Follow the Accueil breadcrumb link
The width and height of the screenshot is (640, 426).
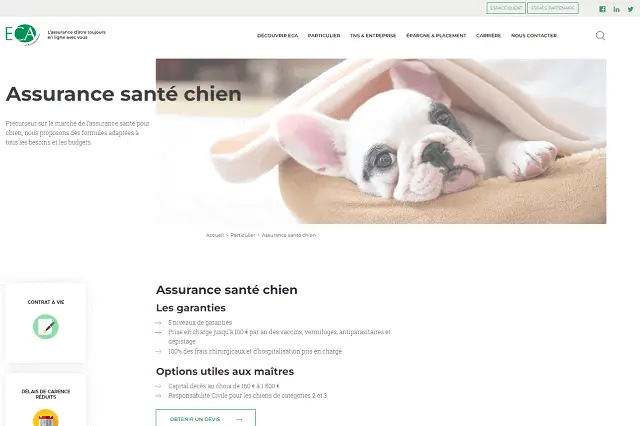pos(215,235)
